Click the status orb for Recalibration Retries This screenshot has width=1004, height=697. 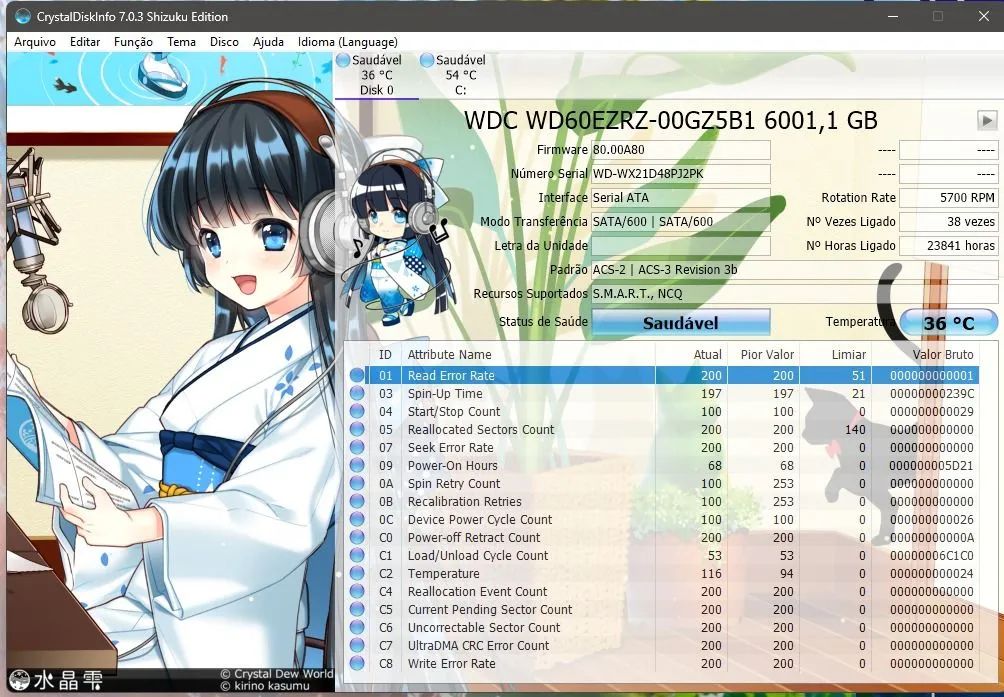click(357, 501)
